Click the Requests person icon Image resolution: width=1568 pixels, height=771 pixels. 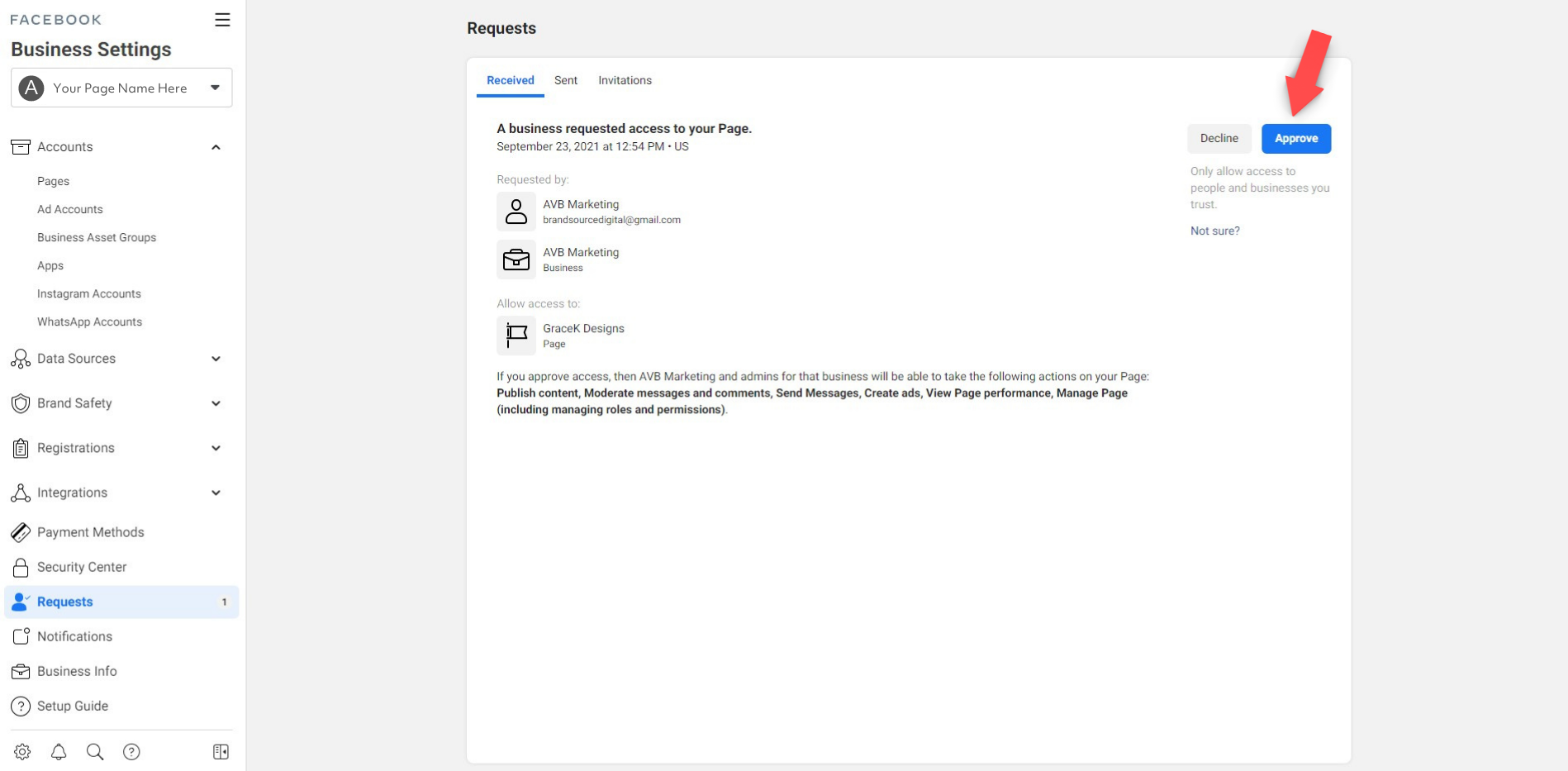point(21,602)
